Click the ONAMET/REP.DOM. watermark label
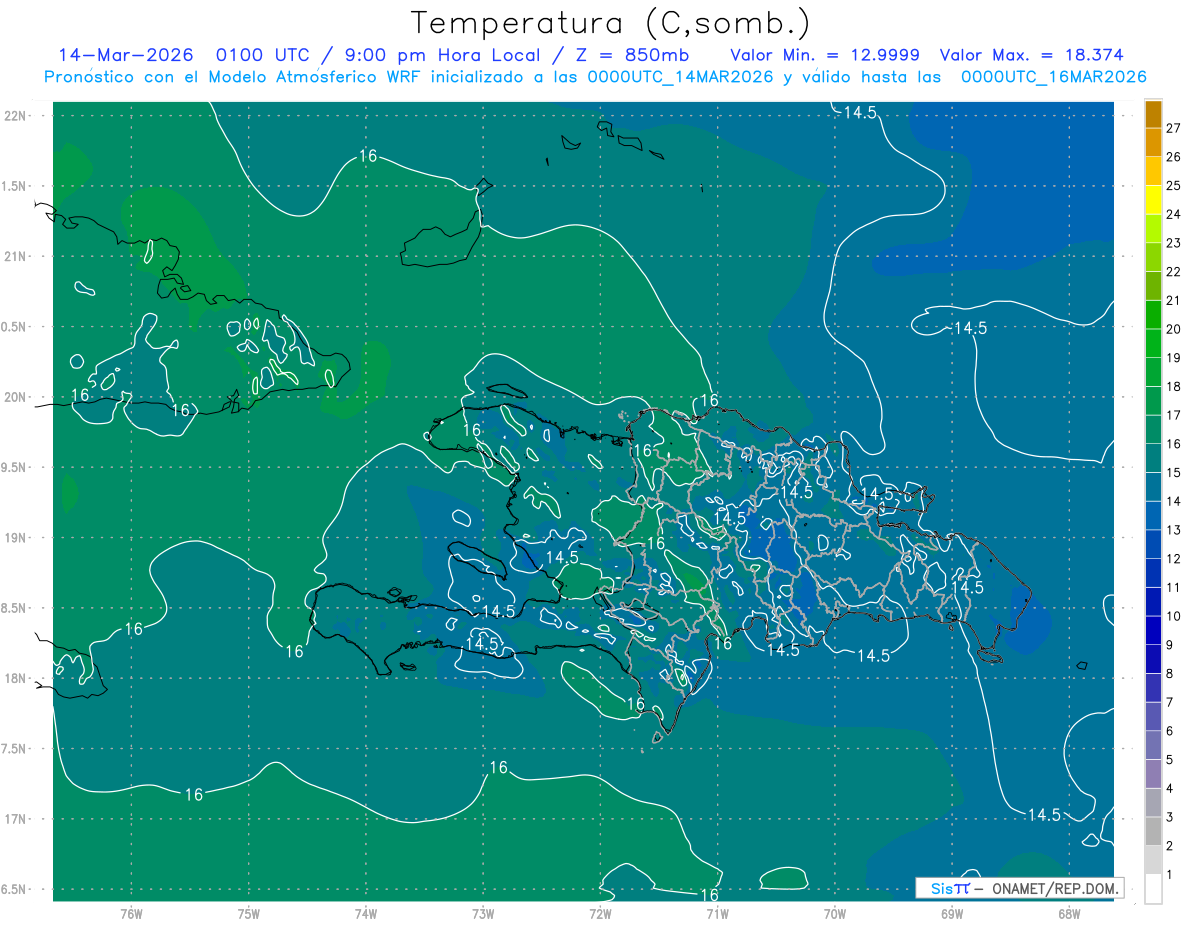Screen dimensions: 1200x927 point(1054,888)
